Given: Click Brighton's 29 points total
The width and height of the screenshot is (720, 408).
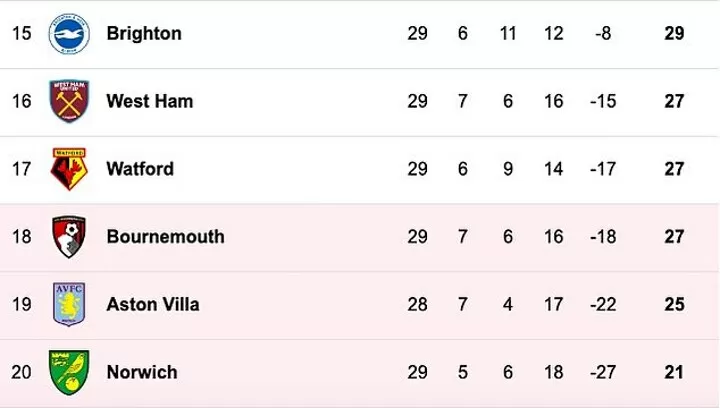Looking at the screenshot, I should (674, 33).
